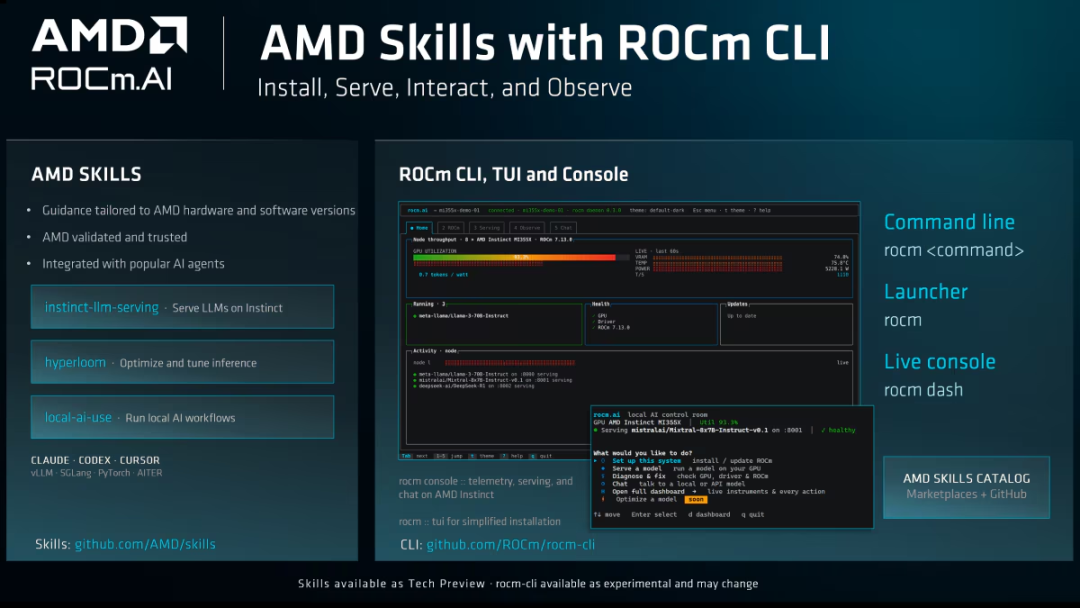Click the selection arrow before "Set up this system"
This screenshot has height=608, width=1080.
596,461
